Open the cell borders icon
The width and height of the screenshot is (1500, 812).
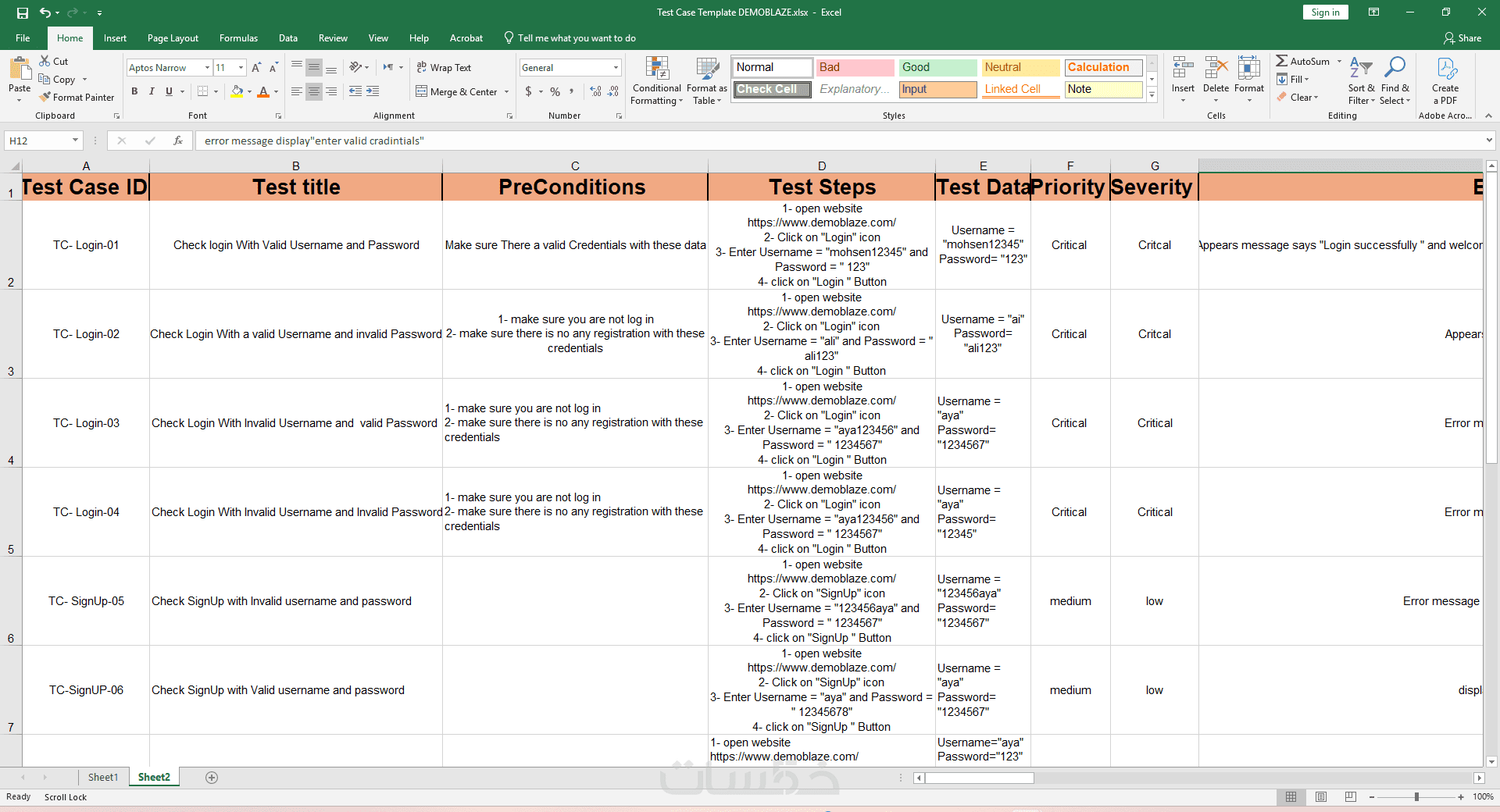203,91
